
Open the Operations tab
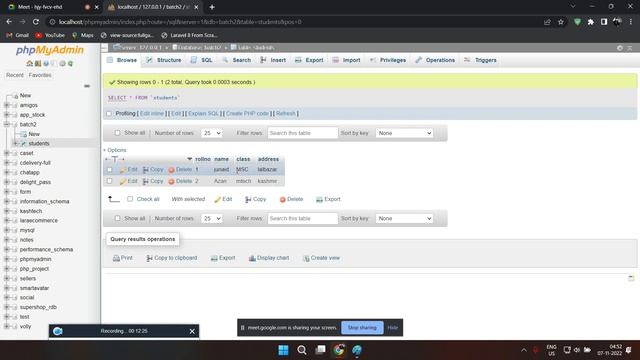point(435,60)
